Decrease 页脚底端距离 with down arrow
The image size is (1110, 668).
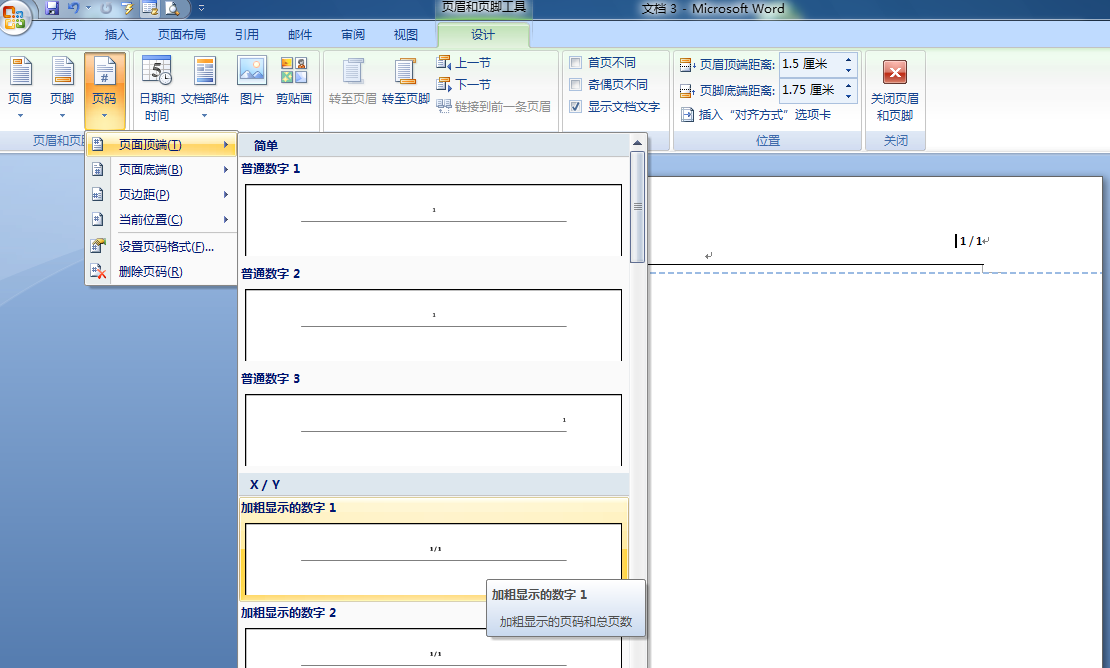(848, 96)
